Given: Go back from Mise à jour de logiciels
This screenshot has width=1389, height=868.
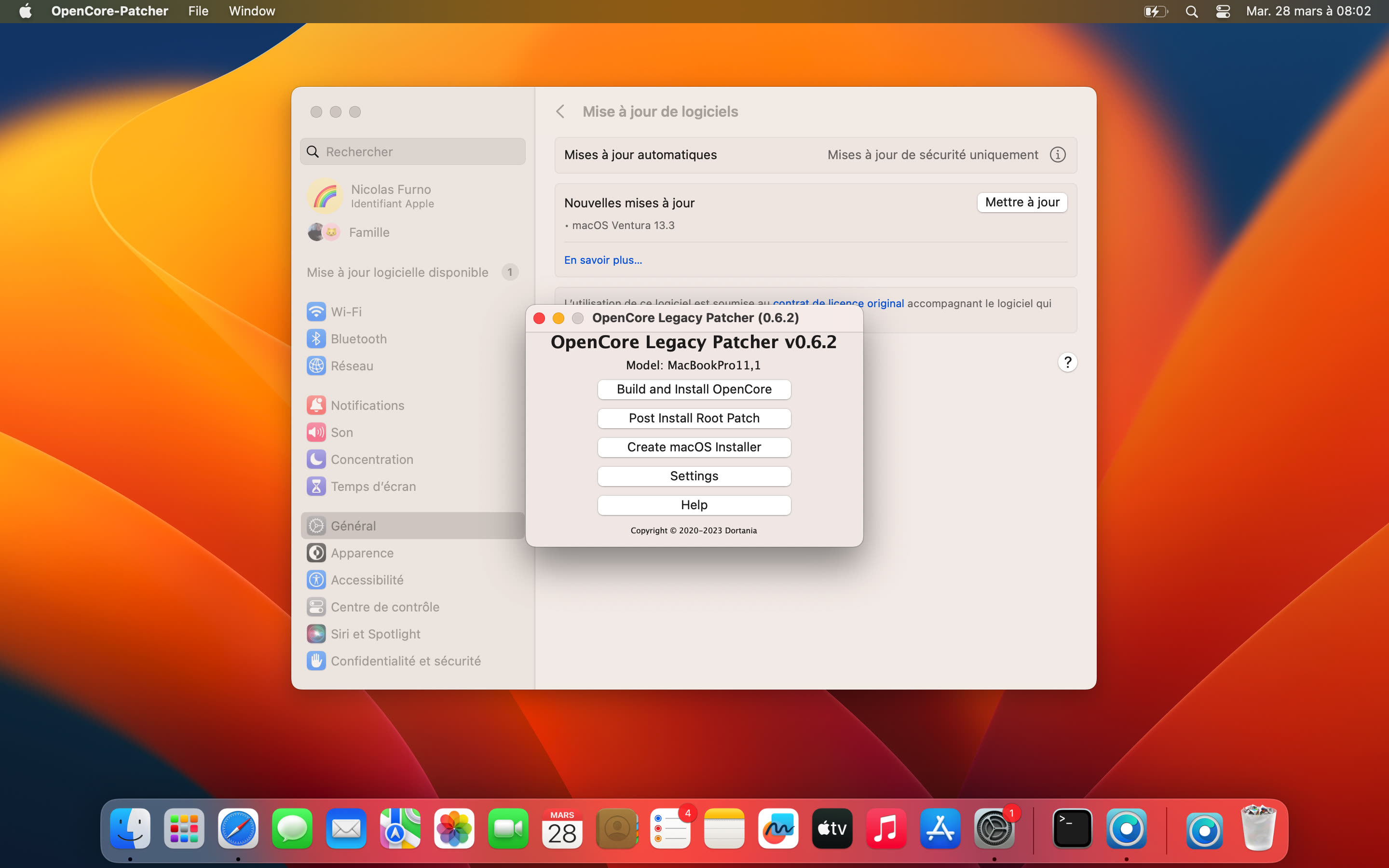Looking at the screenshot, I should (560, 111).
